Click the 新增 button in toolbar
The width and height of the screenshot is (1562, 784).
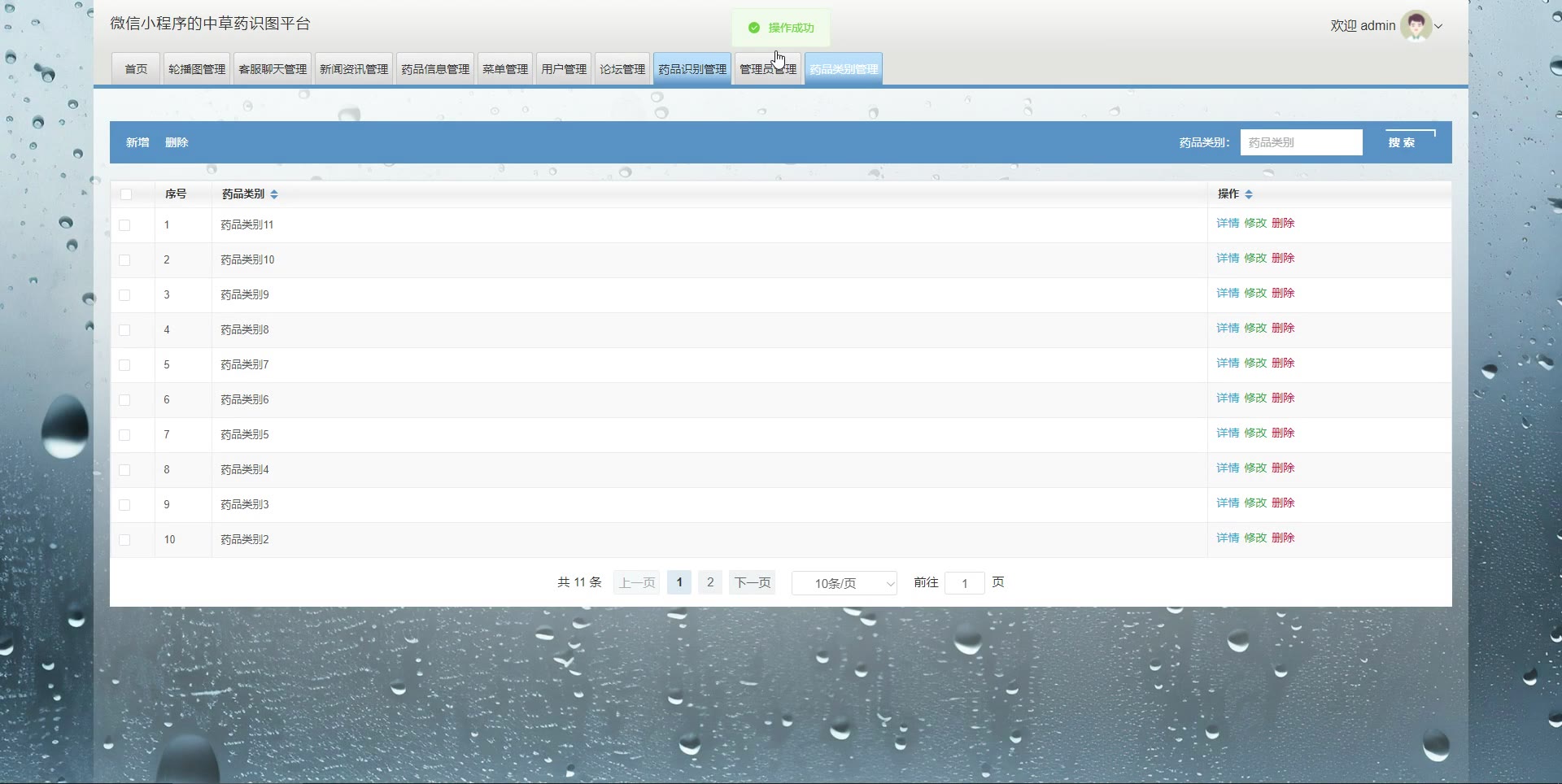click(137, 142)
